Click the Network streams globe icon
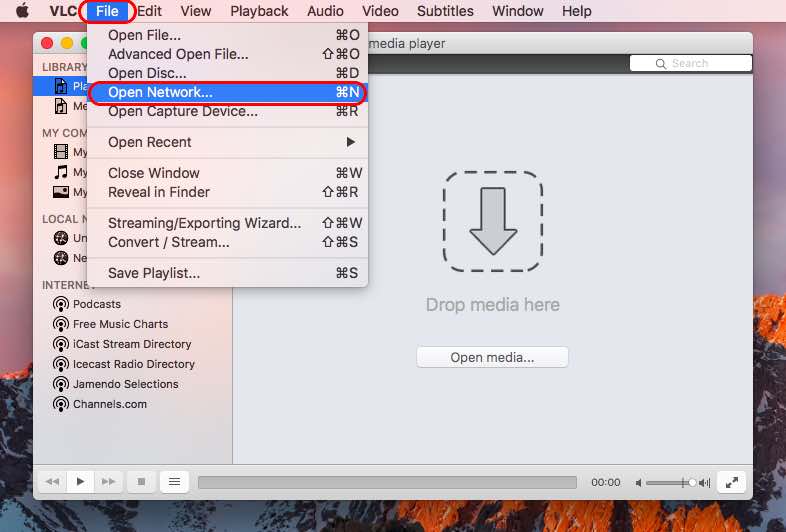The width and height of the screenshot is (786, 532). 61,258
